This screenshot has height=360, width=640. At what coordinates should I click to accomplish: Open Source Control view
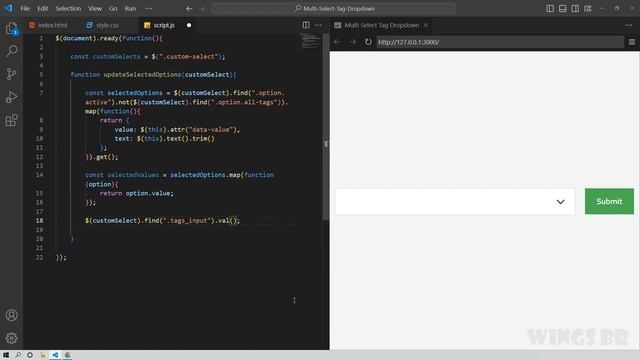tap(11, 74)
